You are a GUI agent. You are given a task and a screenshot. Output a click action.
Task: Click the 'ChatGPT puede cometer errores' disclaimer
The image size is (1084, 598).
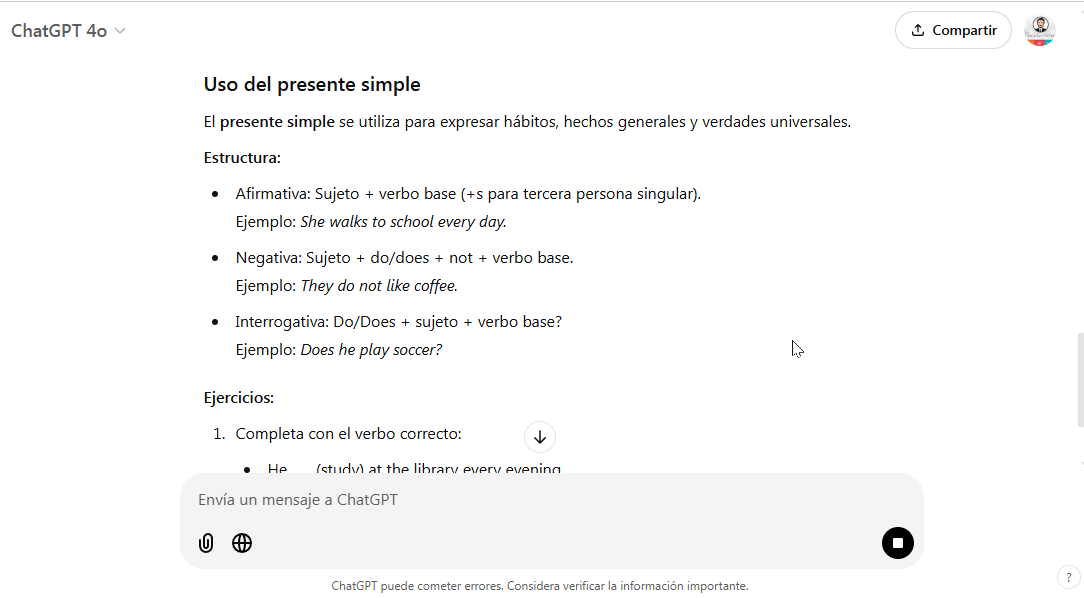[x=540, y=586]
